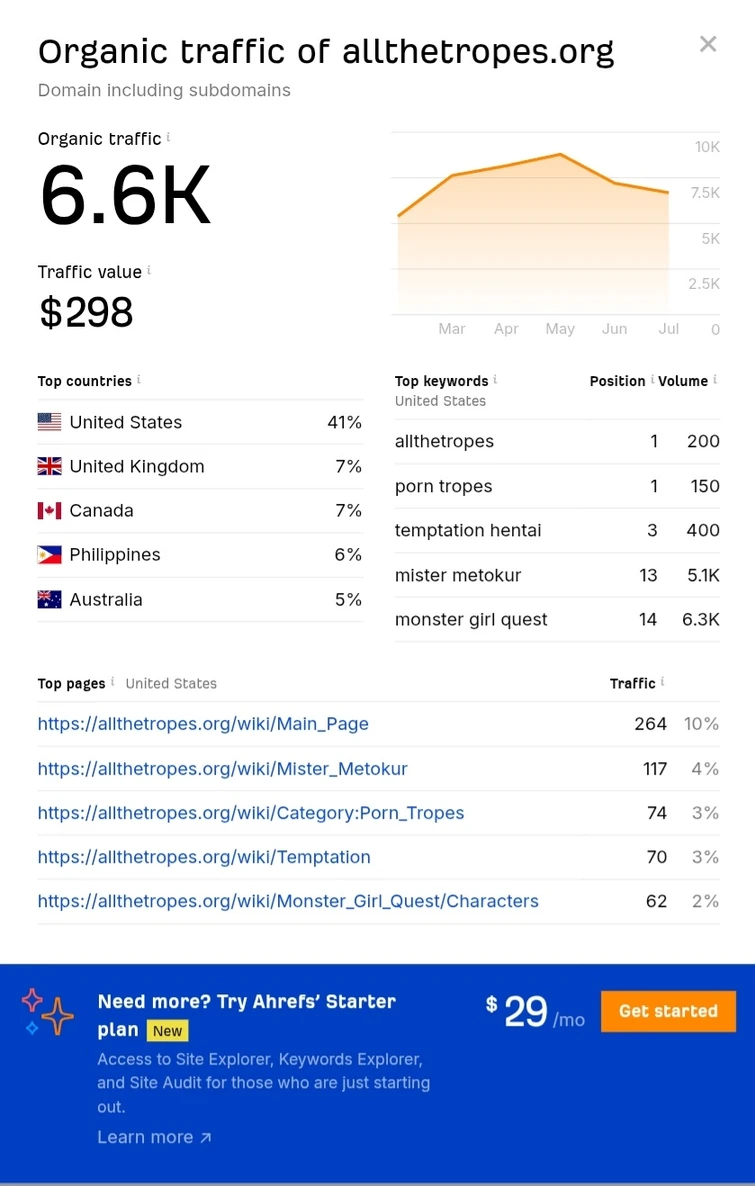
Task: Click the info icon next to Top keywords
Action: tap(495, 379)
